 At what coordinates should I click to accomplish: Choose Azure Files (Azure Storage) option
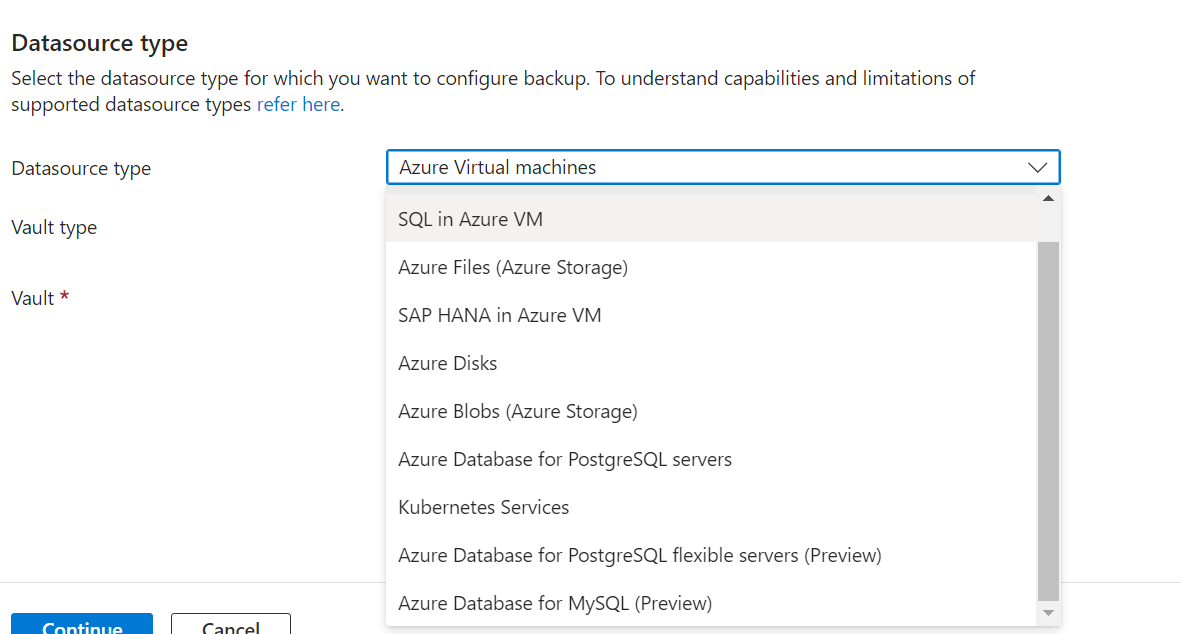(x=512, y=267)
